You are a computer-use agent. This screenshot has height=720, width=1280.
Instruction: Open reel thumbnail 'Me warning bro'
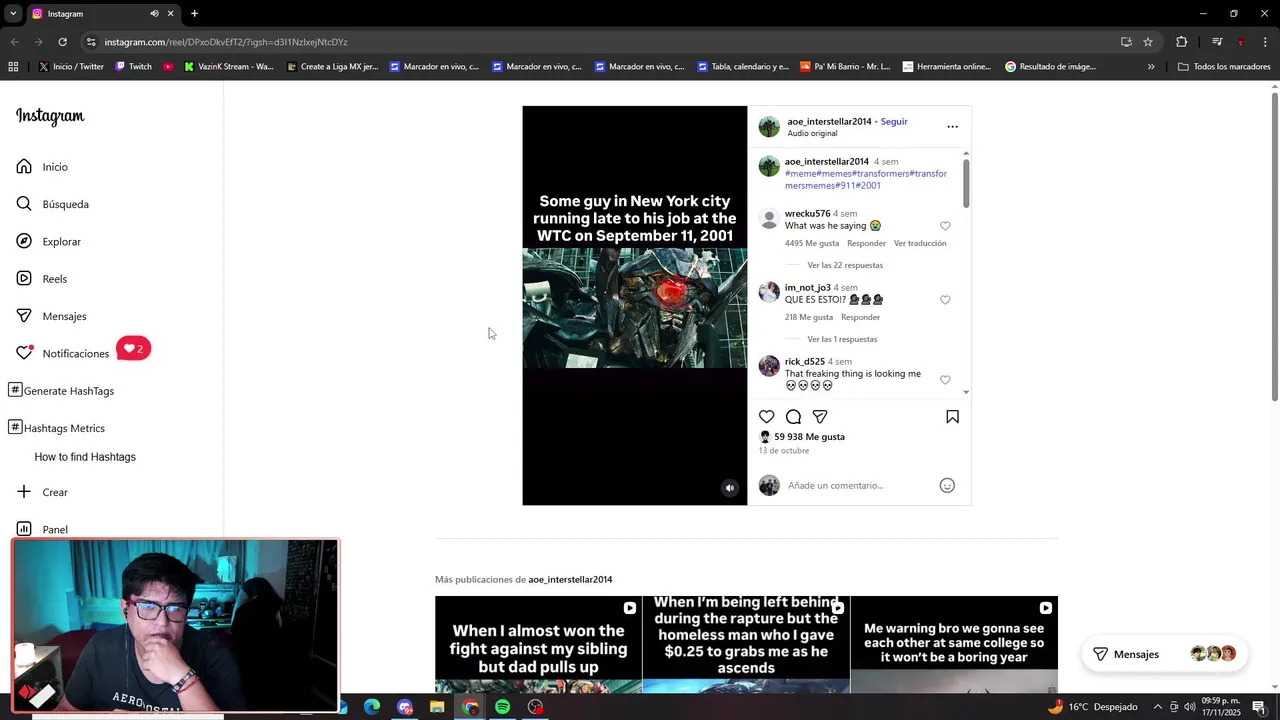954,644
